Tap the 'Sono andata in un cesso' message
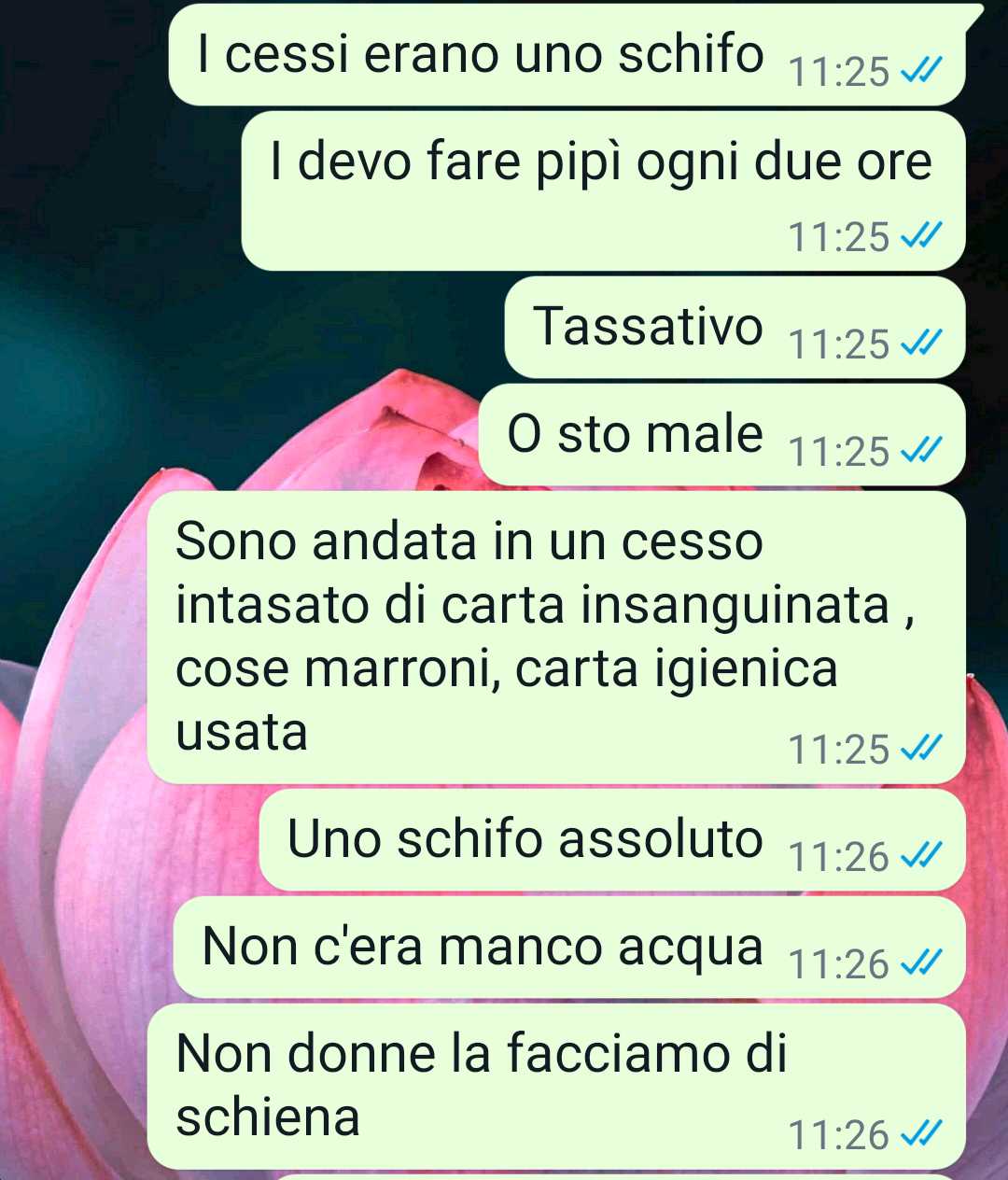Viewport: 1008px width, 1180px height. (556, 638)
